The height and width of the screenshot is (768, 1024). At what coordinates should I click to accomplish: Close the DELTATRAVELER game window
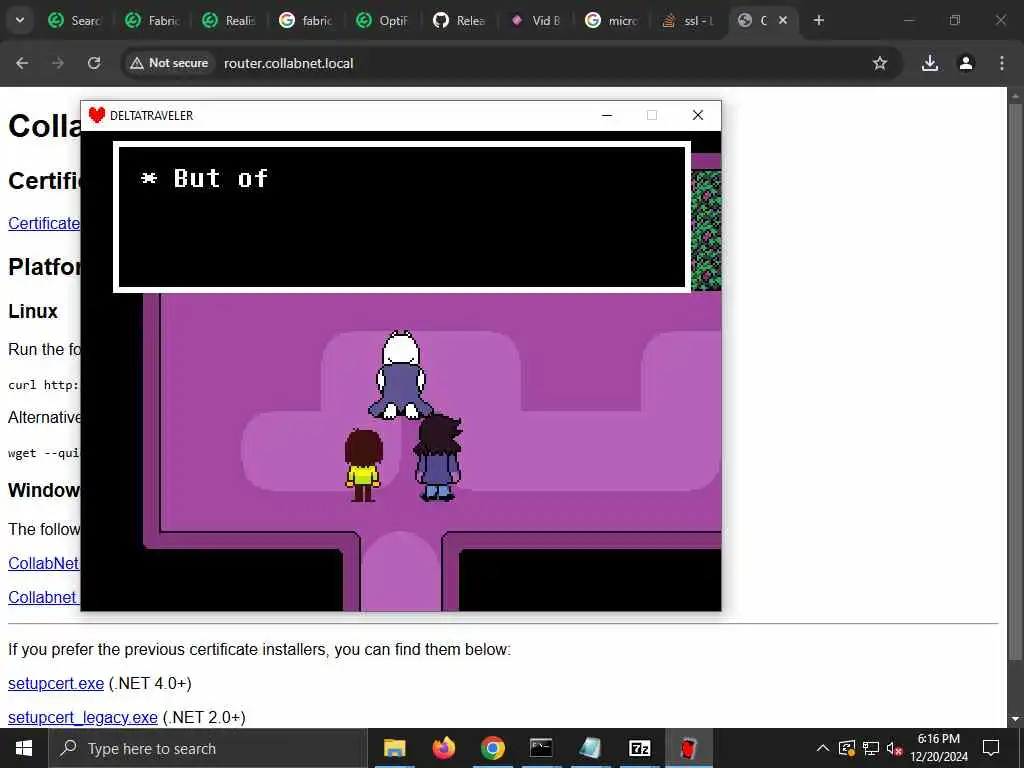tap(697, 116)
